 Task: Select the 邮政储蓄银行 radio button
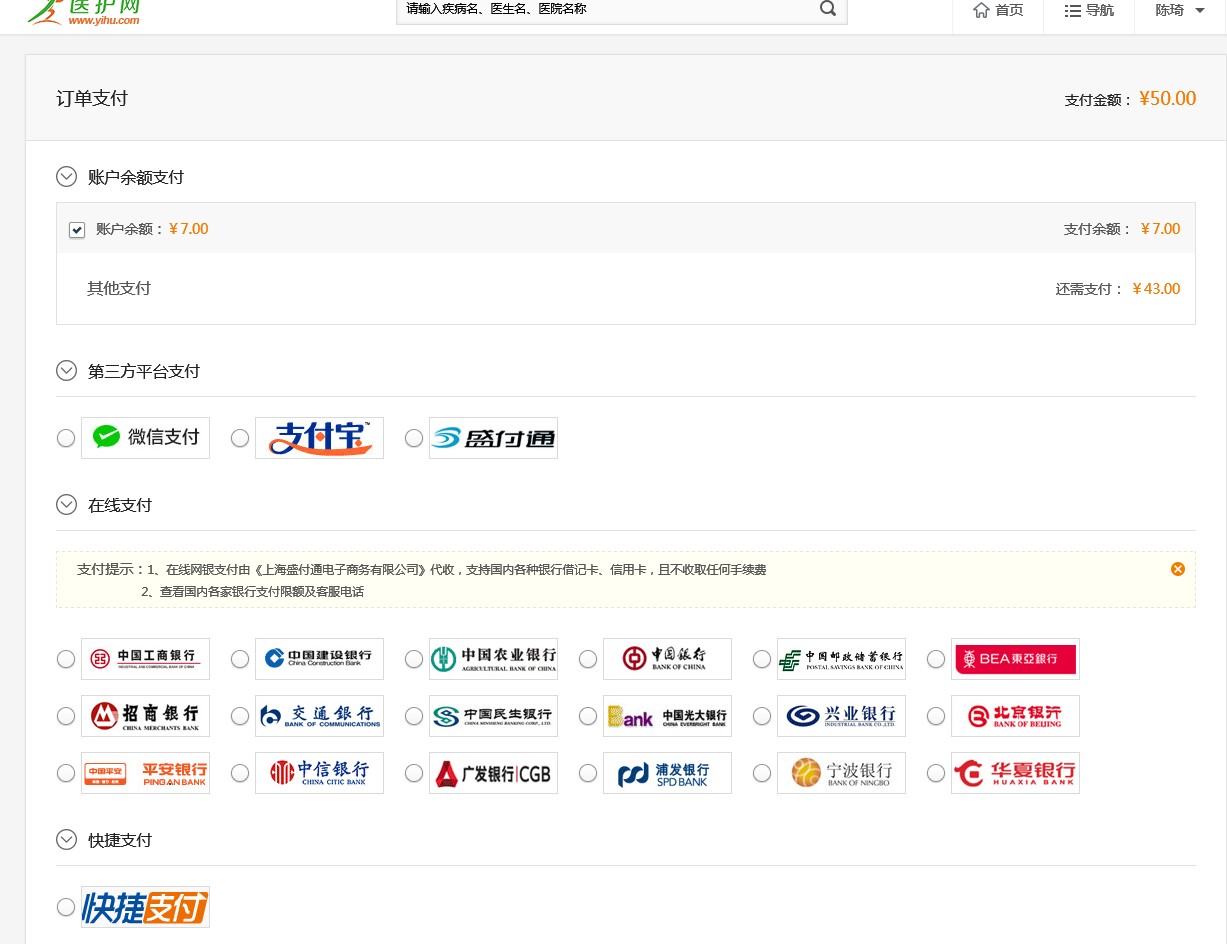(762, 659)
